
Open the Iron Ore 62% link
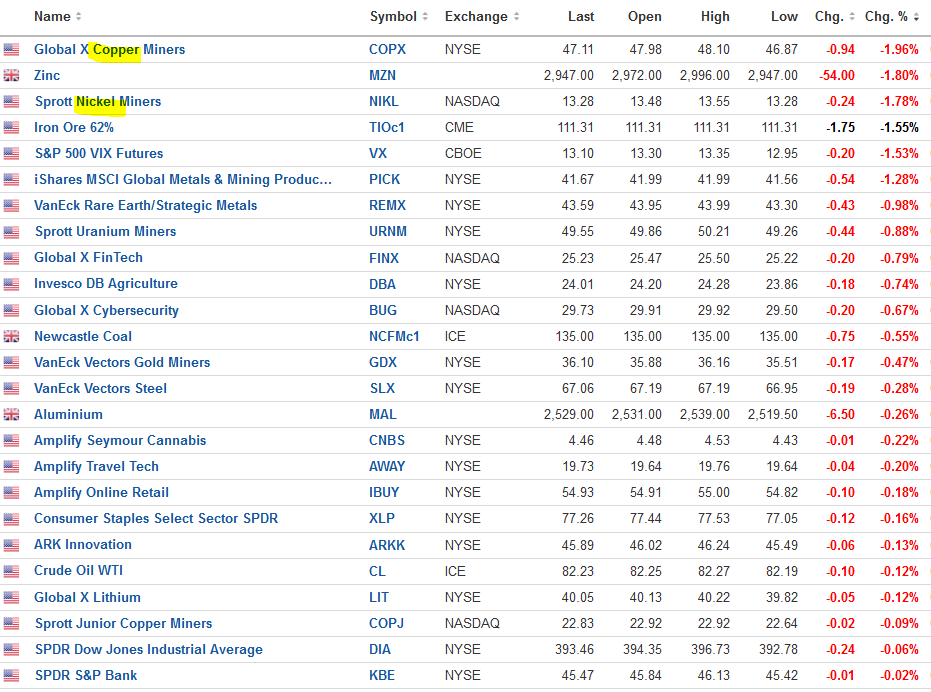tap(74, 127)
